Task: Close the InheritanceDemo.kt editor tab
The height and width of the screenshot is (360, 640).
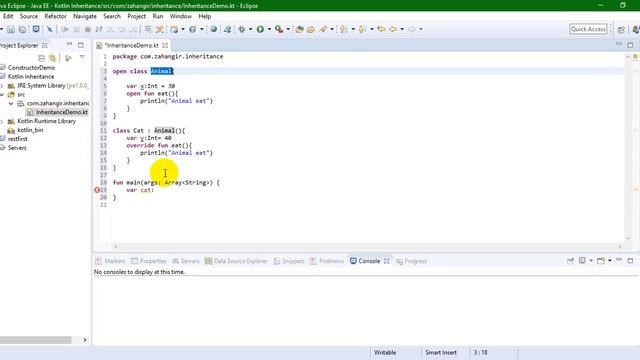Action: (165, 45)
